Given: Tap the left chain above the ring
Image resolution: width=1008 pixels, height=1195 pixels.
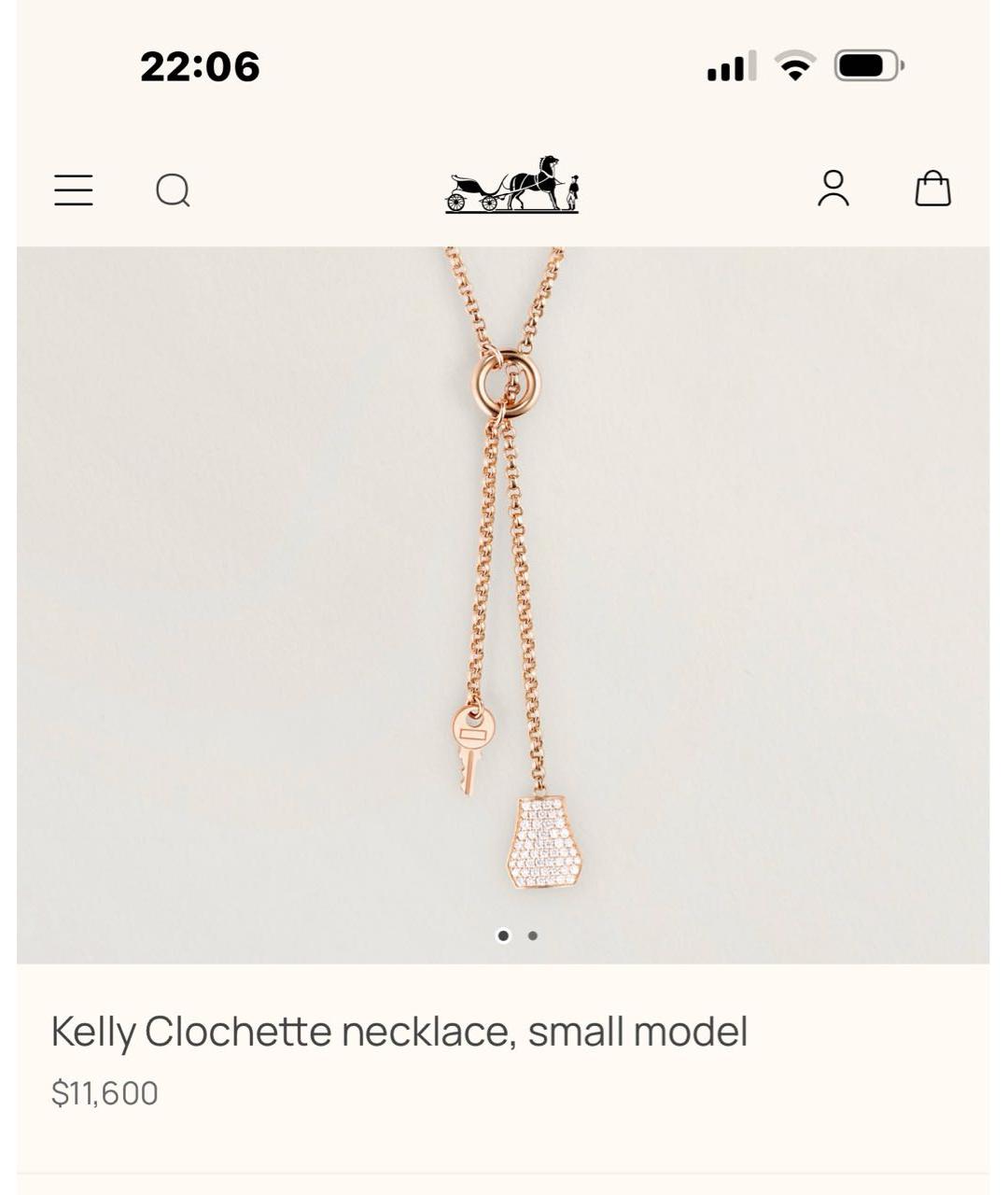Looking at the screenshot, I should click(x=470, y=301).
